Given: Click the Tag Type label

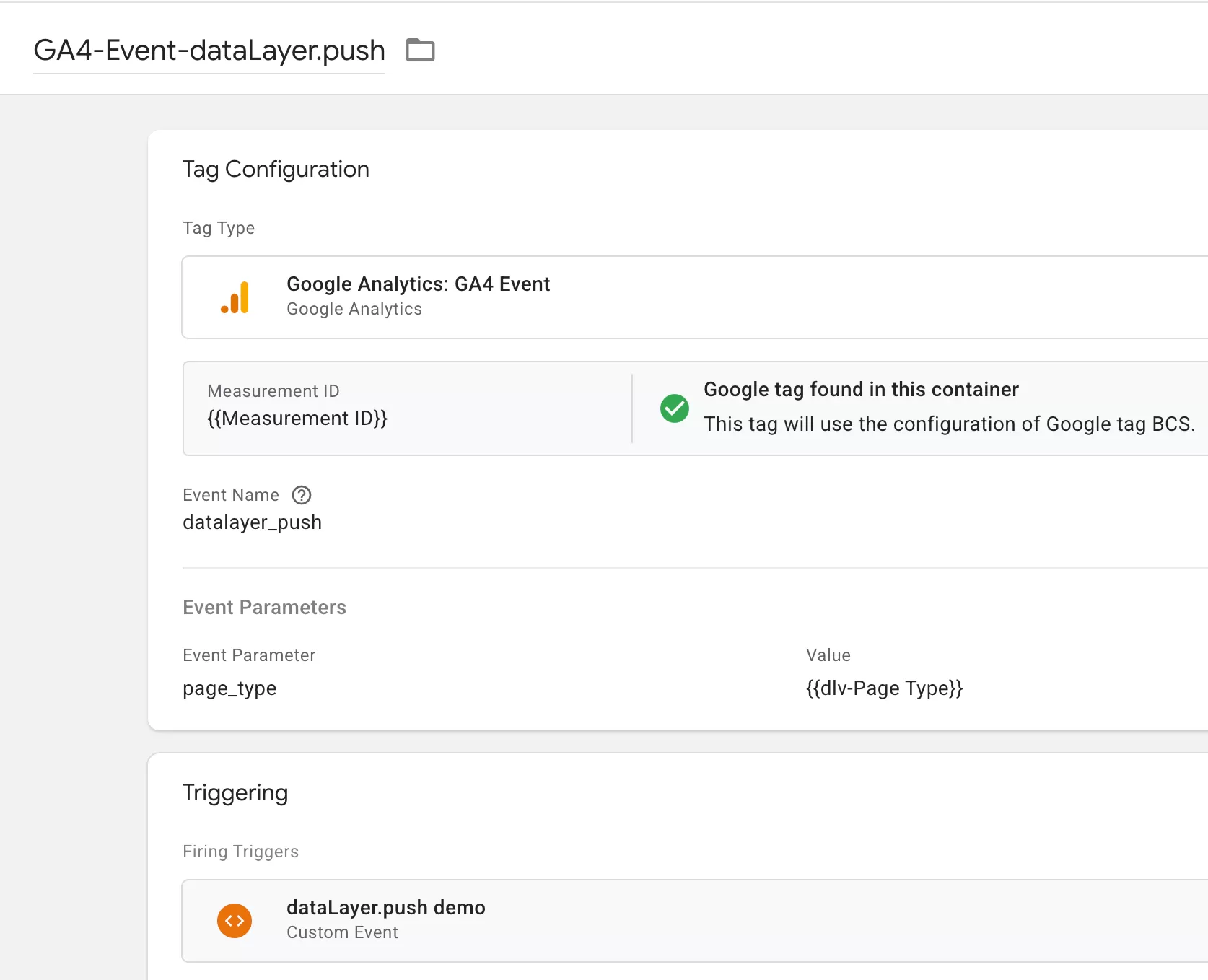Looking at the screenshot, I should 219,228.
